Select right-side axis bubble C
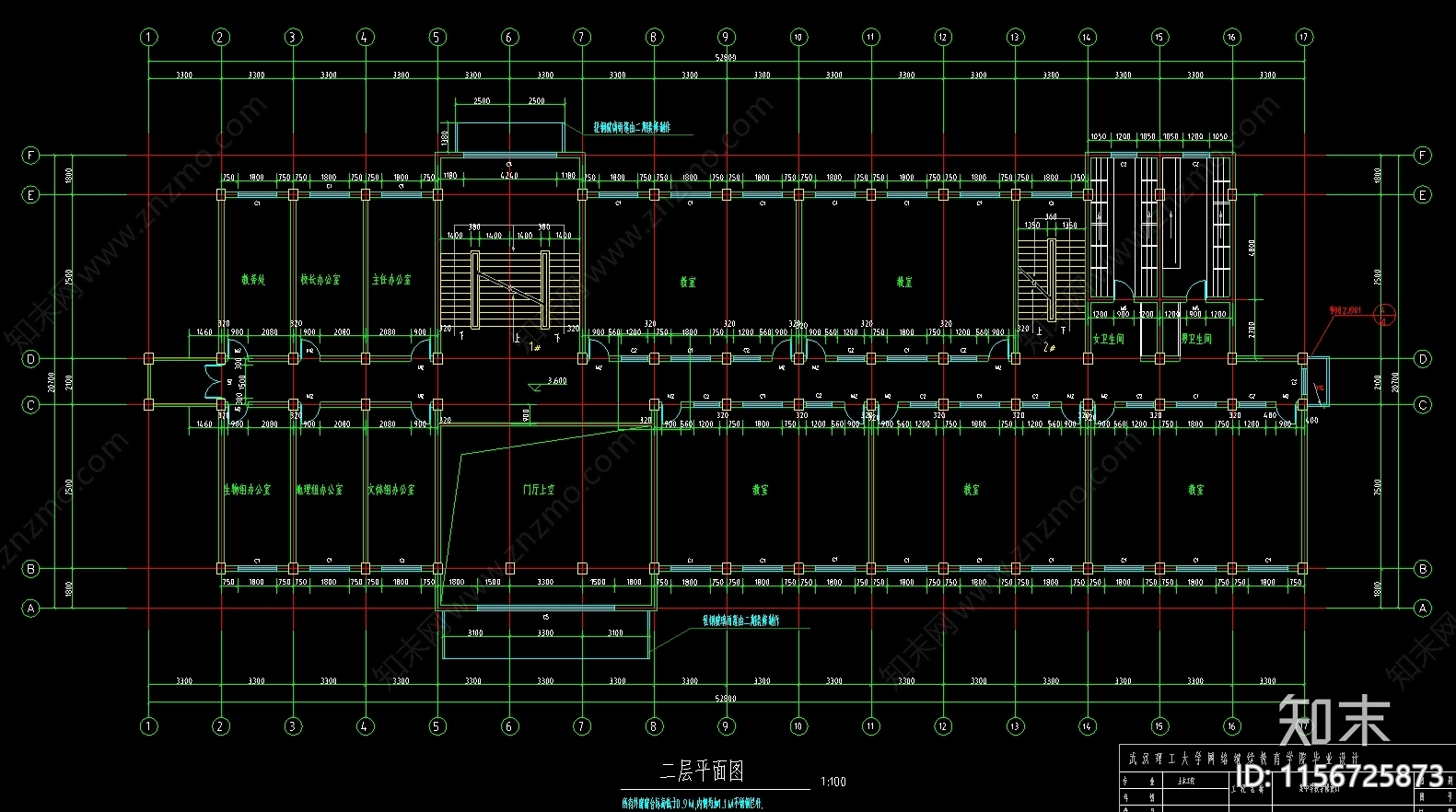This screenshot has height=812, width=1456. [1423, 404]
